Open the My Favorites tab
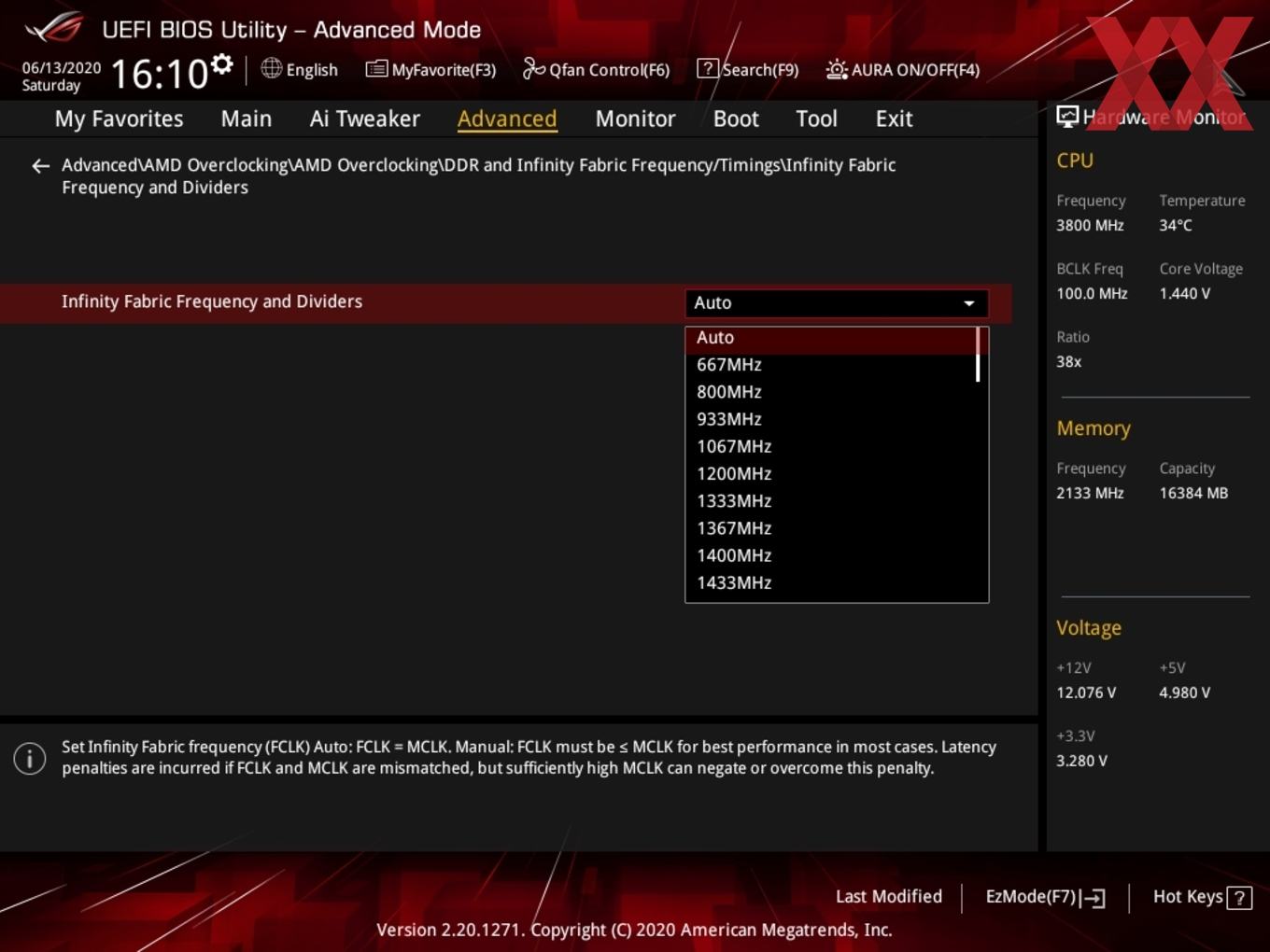This screenshot has height=952, width=1270. coord(120,119)
